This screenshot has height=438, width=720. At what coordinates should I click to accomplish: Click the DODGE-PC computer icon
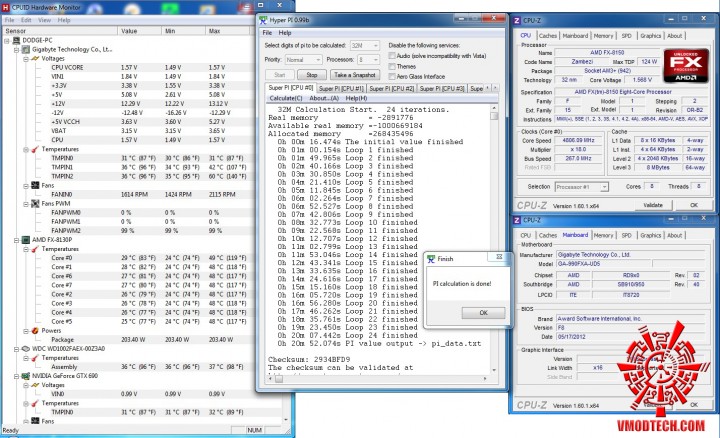[17, 40]
